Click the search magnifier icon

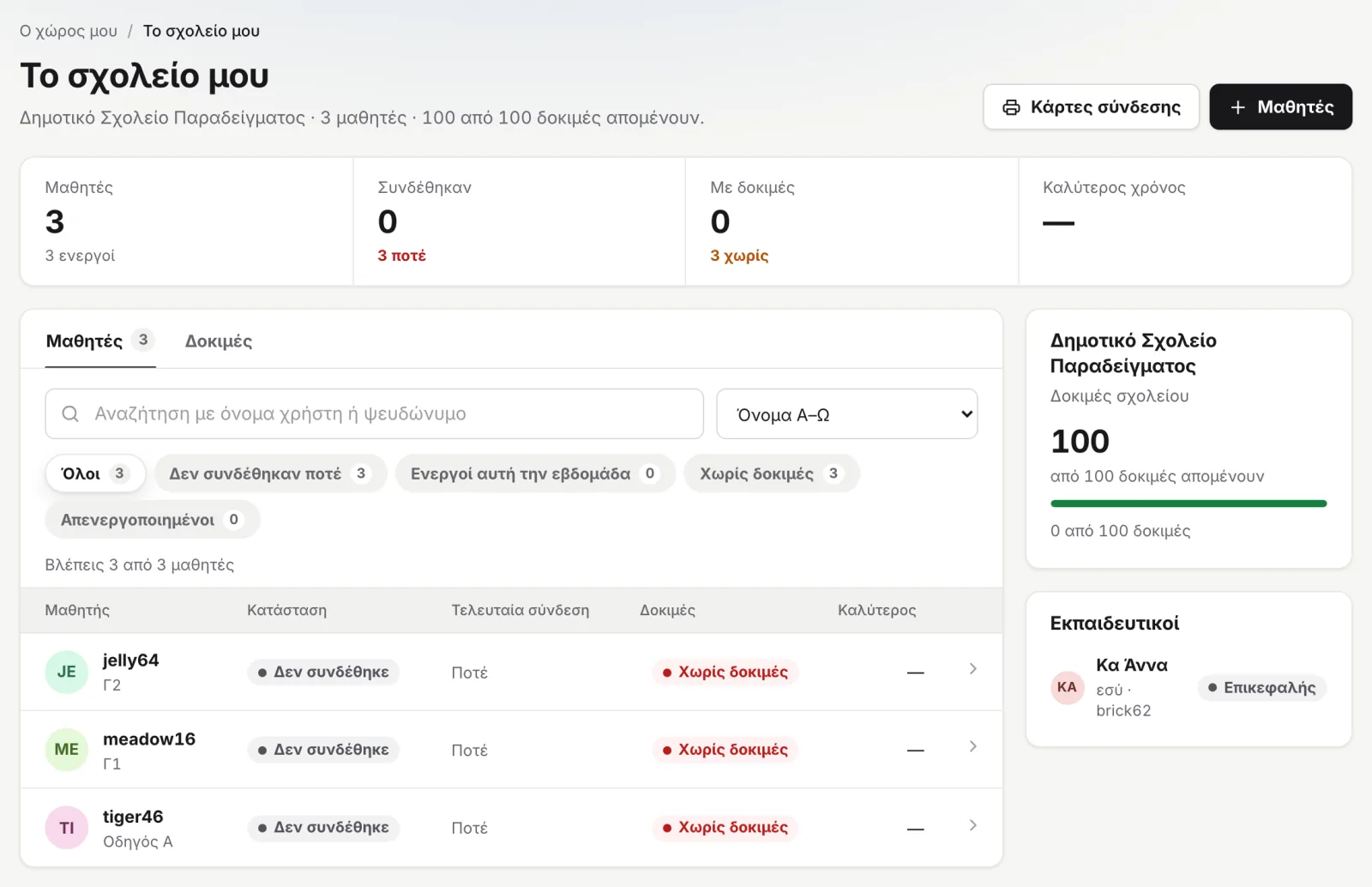click(x=70, y=413)
